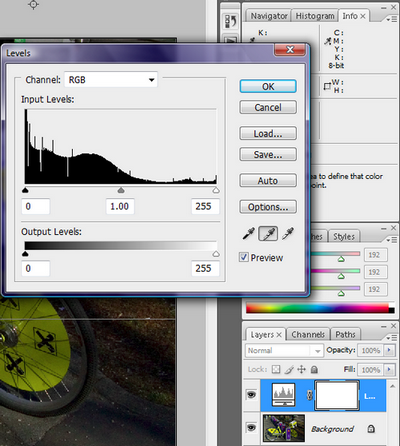Switch to the Channels tab
The height and width of the screenshot is (446, 400).
308,334
